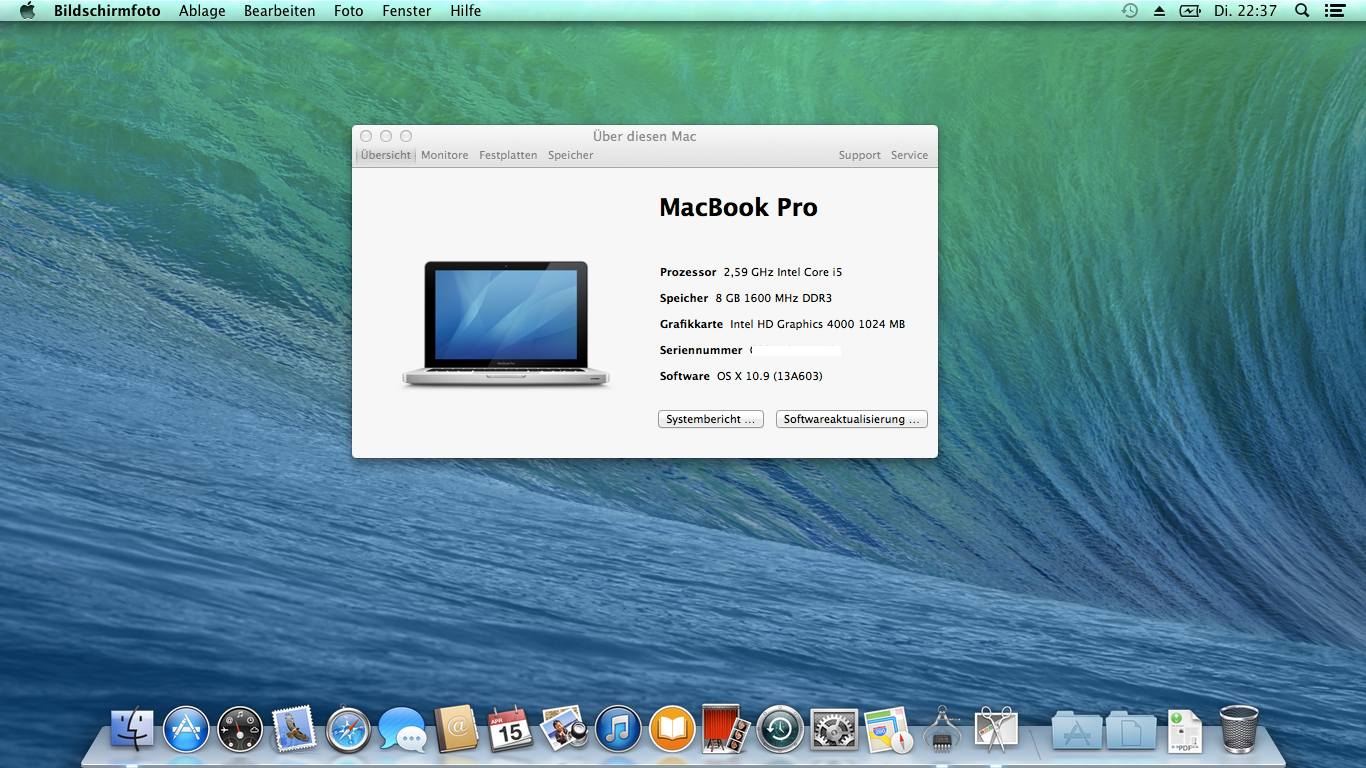Viewport: 1366px width, 768px height.
Task: Launch Safari from the dock
Action: pyautogui.click(x=348, y=729)
